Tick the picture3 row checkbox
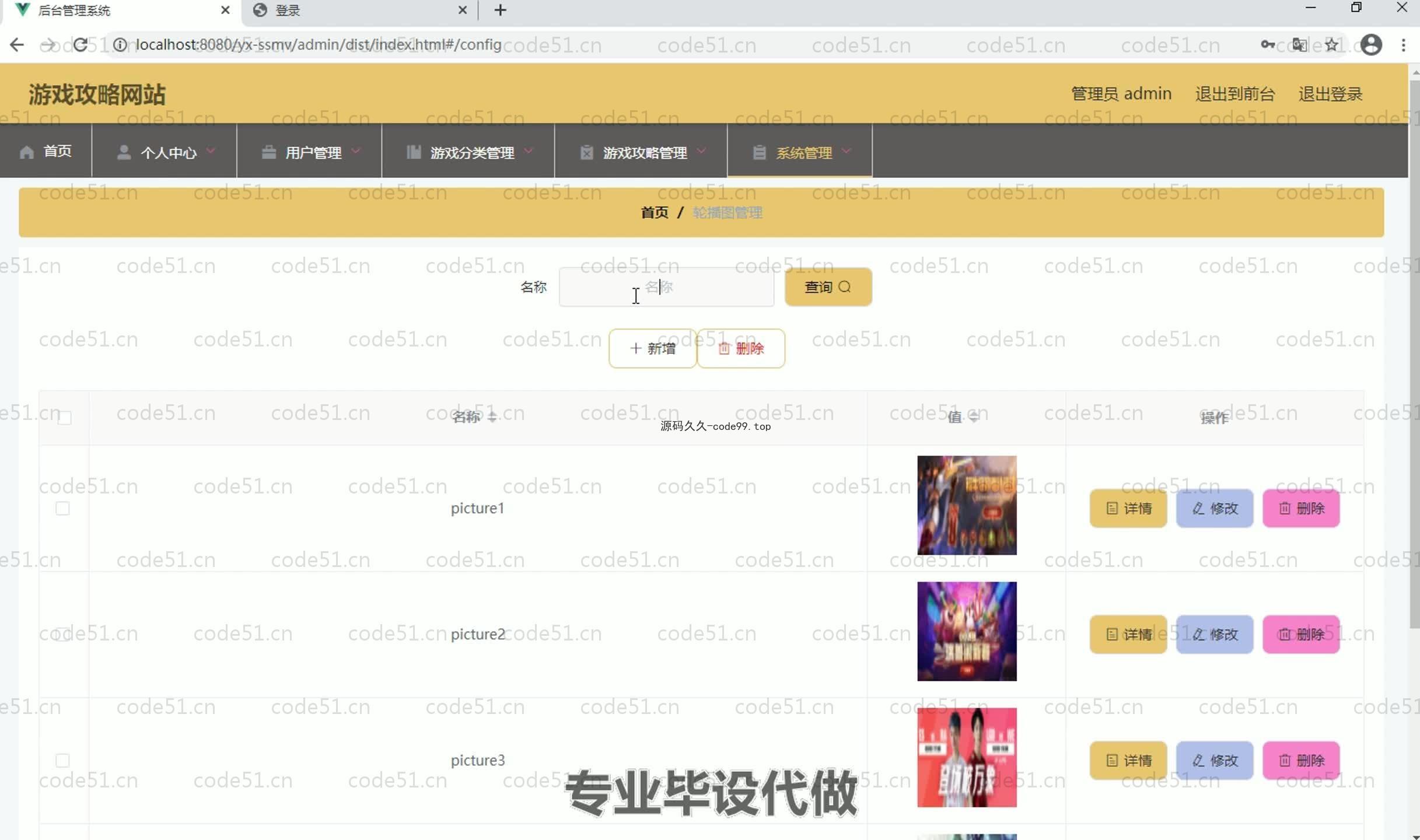Viewport: 1420px width, 840px height. coord(63,760)
